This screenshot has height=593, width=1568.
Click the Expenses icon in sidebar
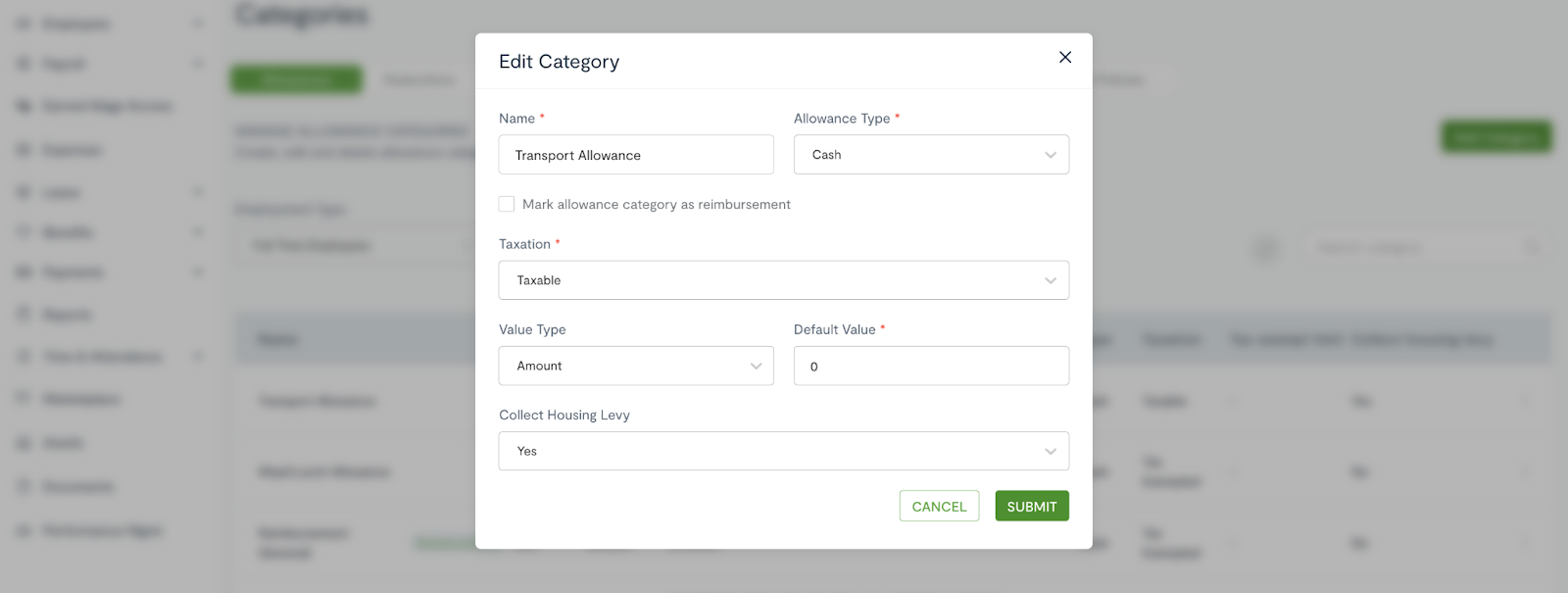[x=24, y=150]
